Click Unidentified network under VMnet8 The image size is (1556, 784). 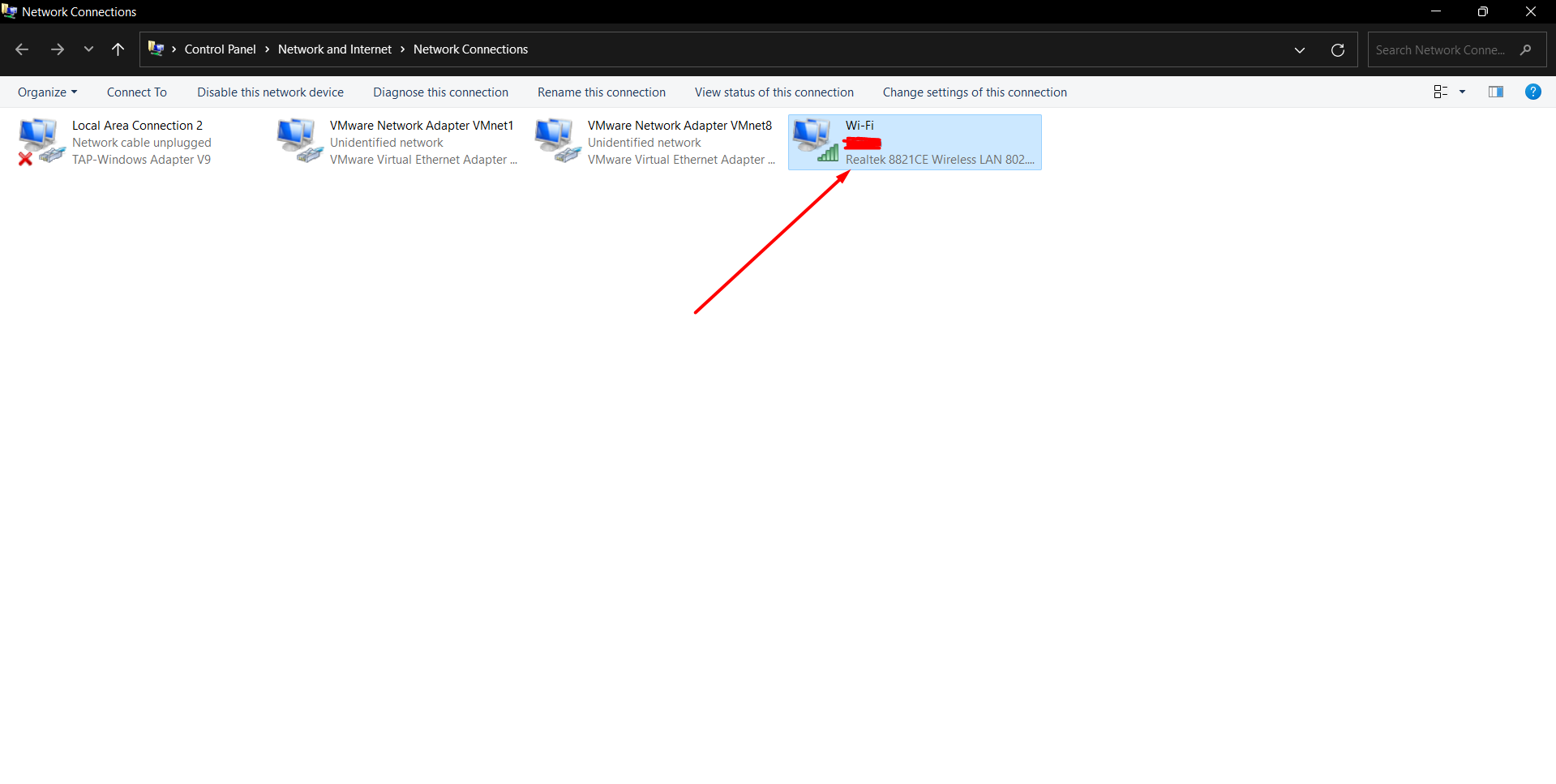644,143
